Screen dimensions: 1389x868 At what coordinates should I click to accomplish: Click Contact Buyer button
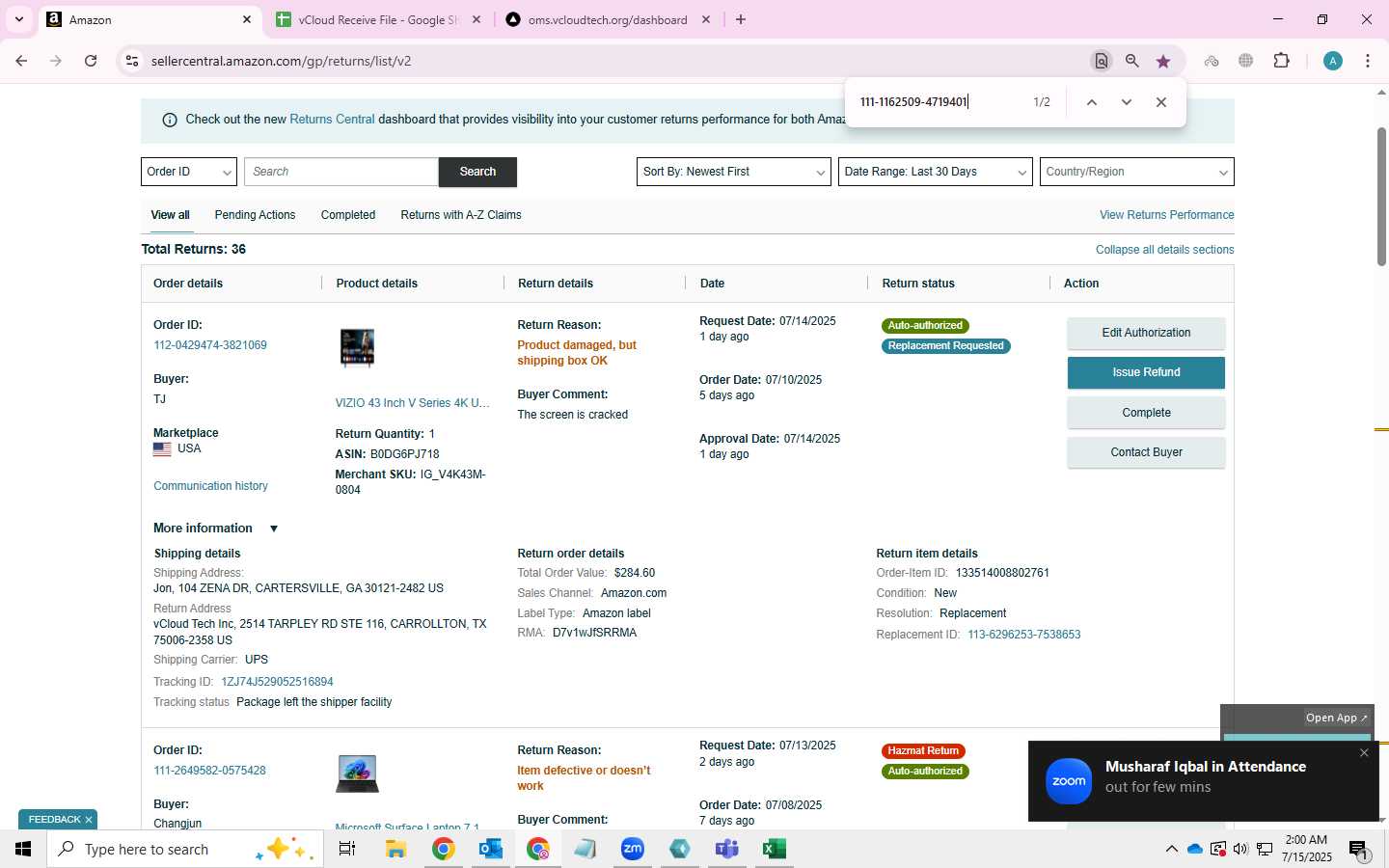tap(1146, 452)
